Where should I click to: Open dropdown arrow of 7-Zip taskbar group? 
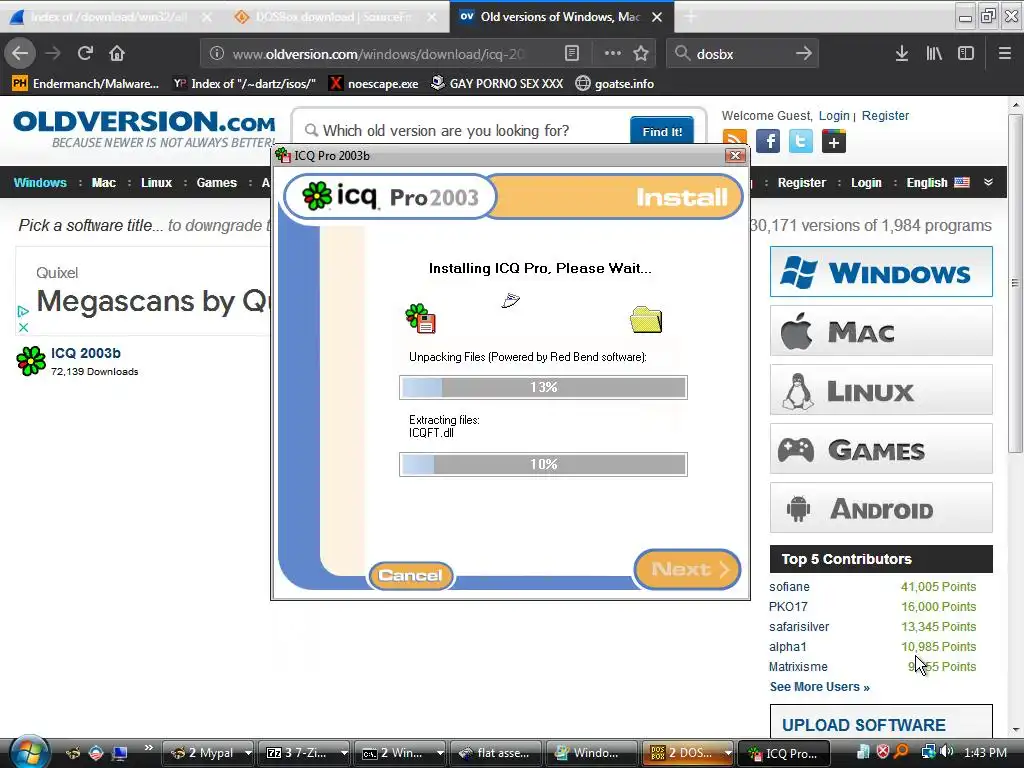click(x=344, y=753)
